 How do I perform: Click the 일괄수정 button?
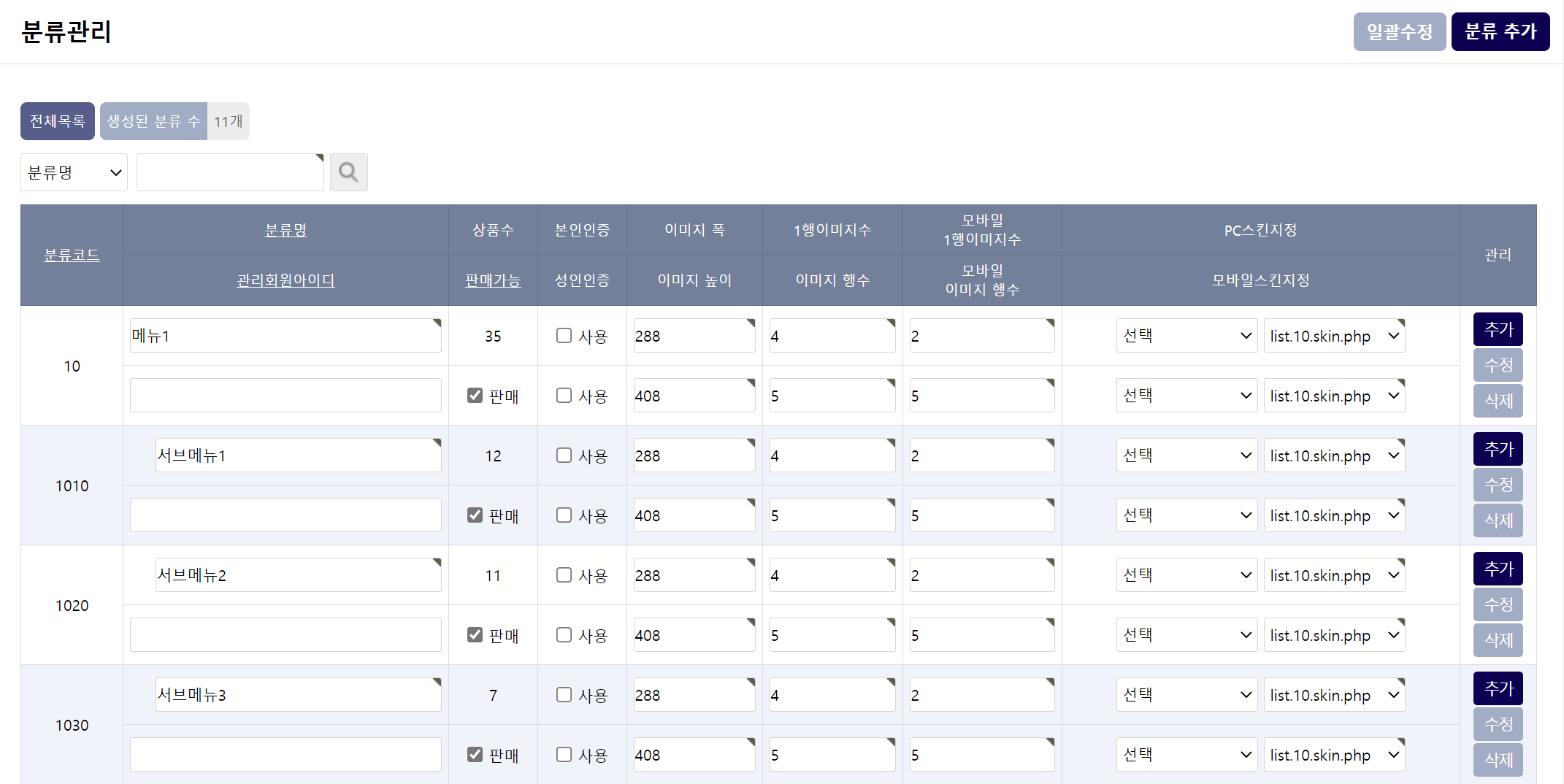pos(1399,31)
